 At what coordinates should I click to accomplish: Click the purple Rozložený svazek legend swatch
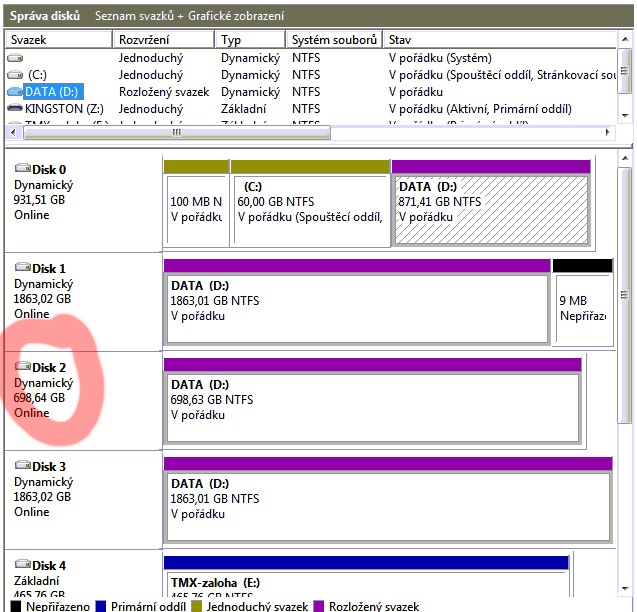[320, 606]
